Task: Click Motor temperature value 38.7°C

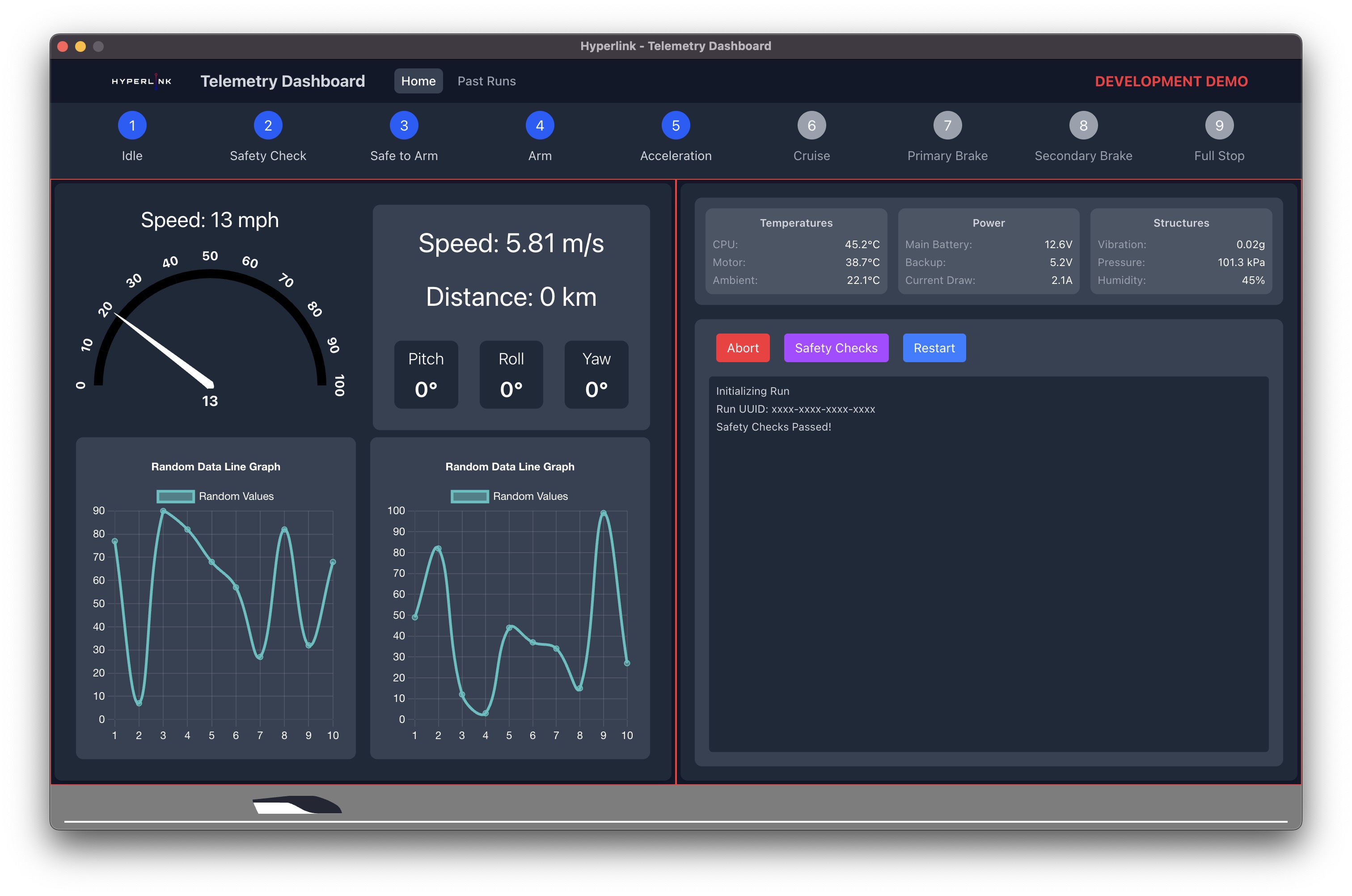Action: (x=862, y=262)
